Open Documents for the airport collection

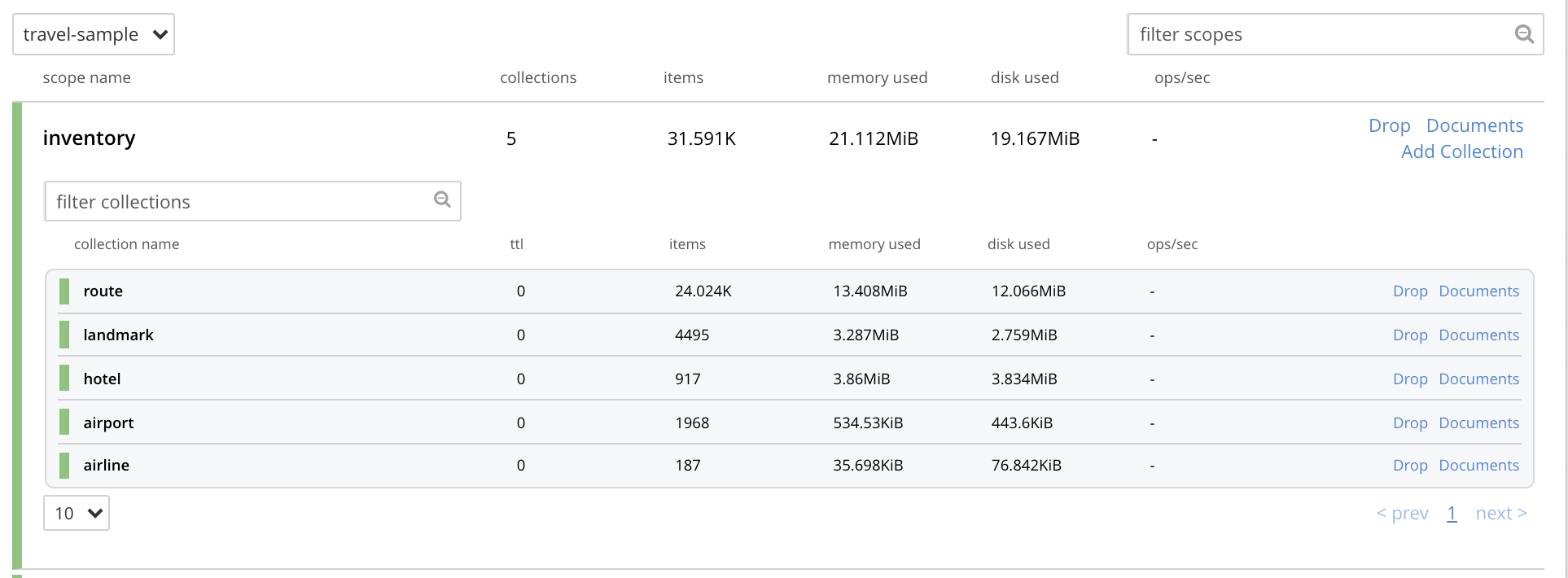point(1478,423)
